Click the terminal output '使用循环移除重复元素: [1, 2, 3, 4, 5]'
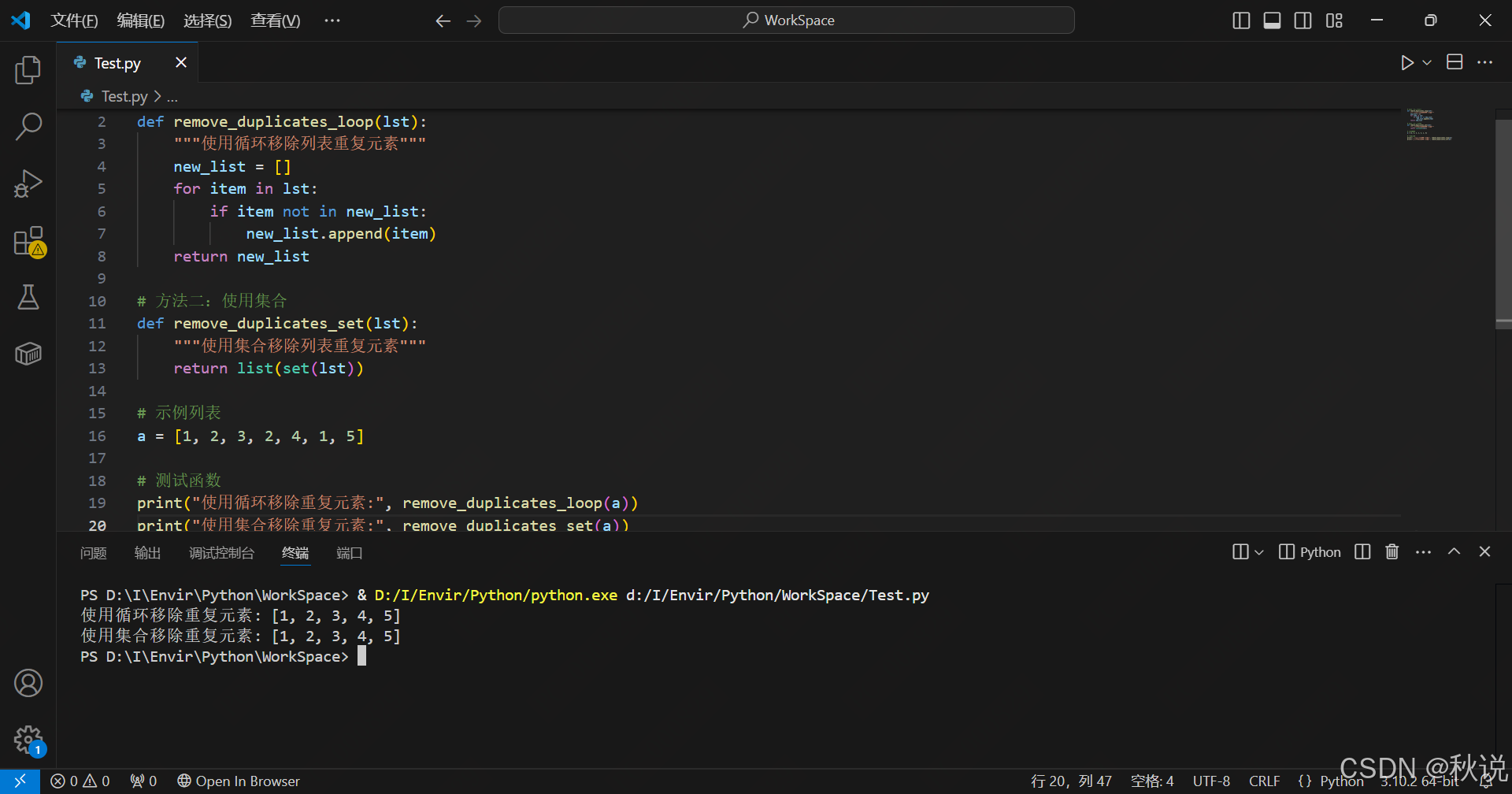 [x=240, y=616]
